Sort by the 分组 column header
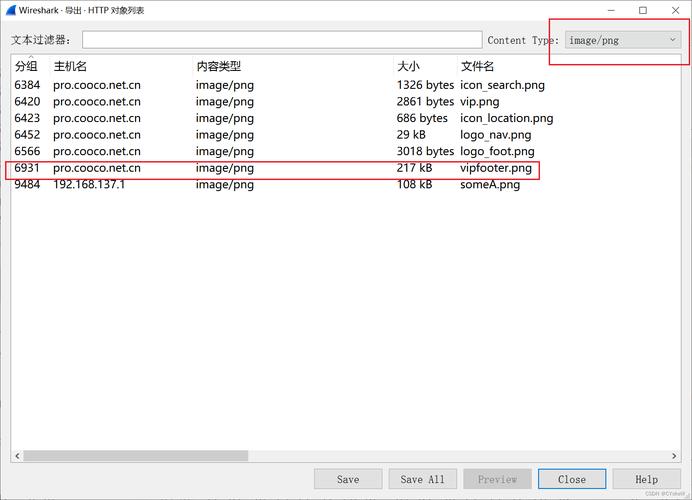 26,66
